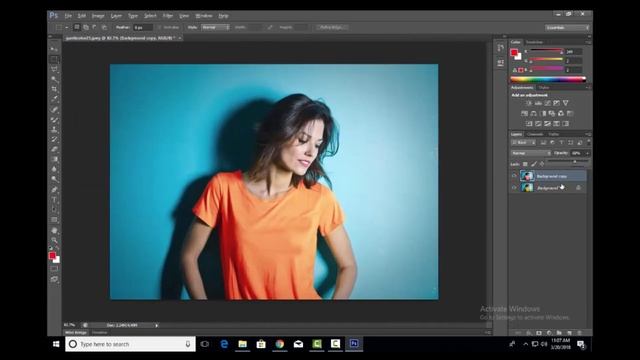Viewport: 640px width, 360px height.
Task: Open the collapsed History panel icon
Action: (501, 48)
